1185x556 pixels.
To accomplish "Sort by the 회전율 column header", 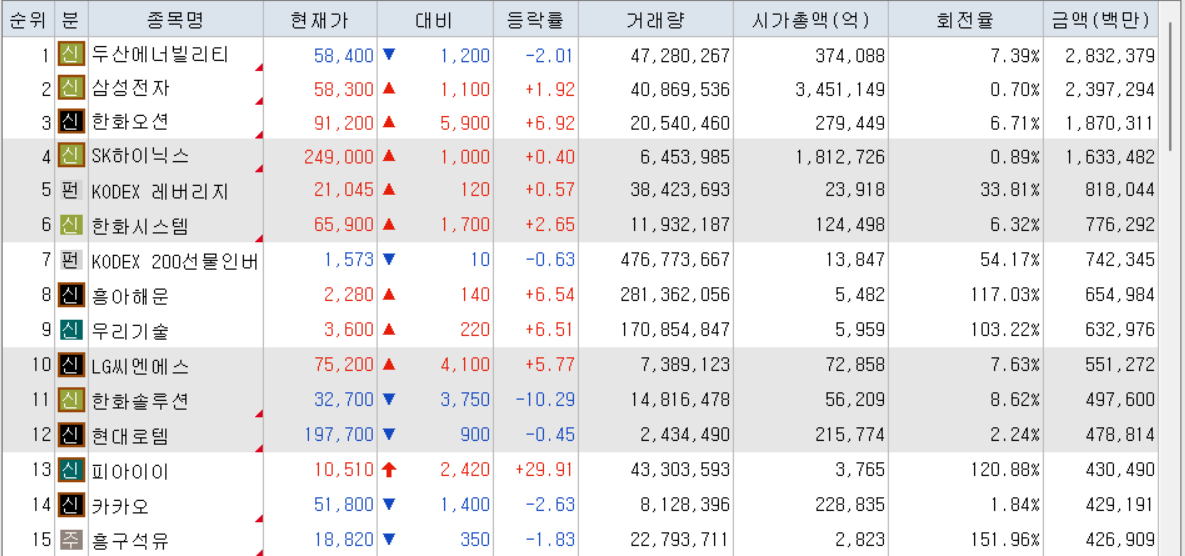I will 965,20.
